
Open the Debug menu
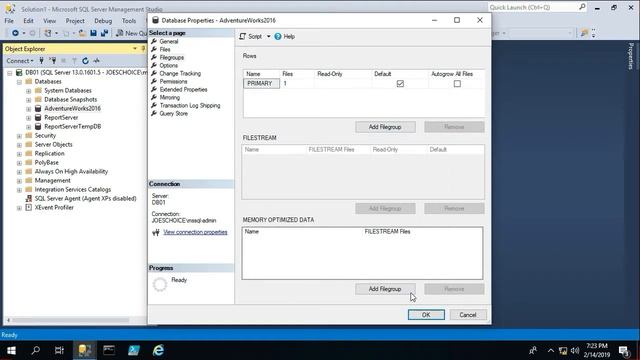103,21
